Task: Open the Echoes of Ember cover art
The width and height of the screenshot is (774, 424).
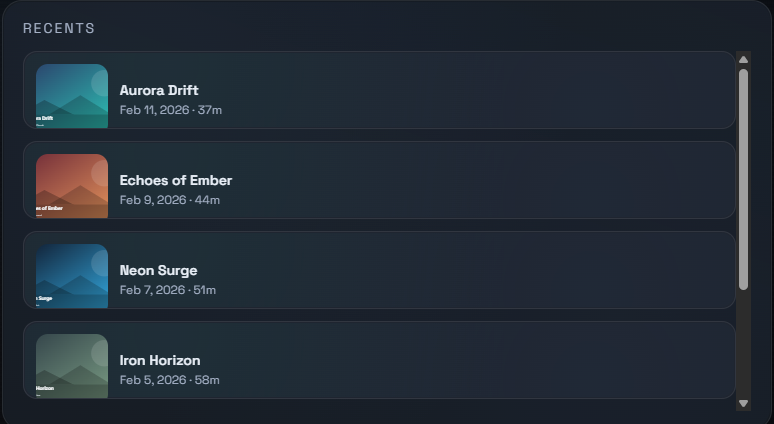Action: click(x=72, y=186)
